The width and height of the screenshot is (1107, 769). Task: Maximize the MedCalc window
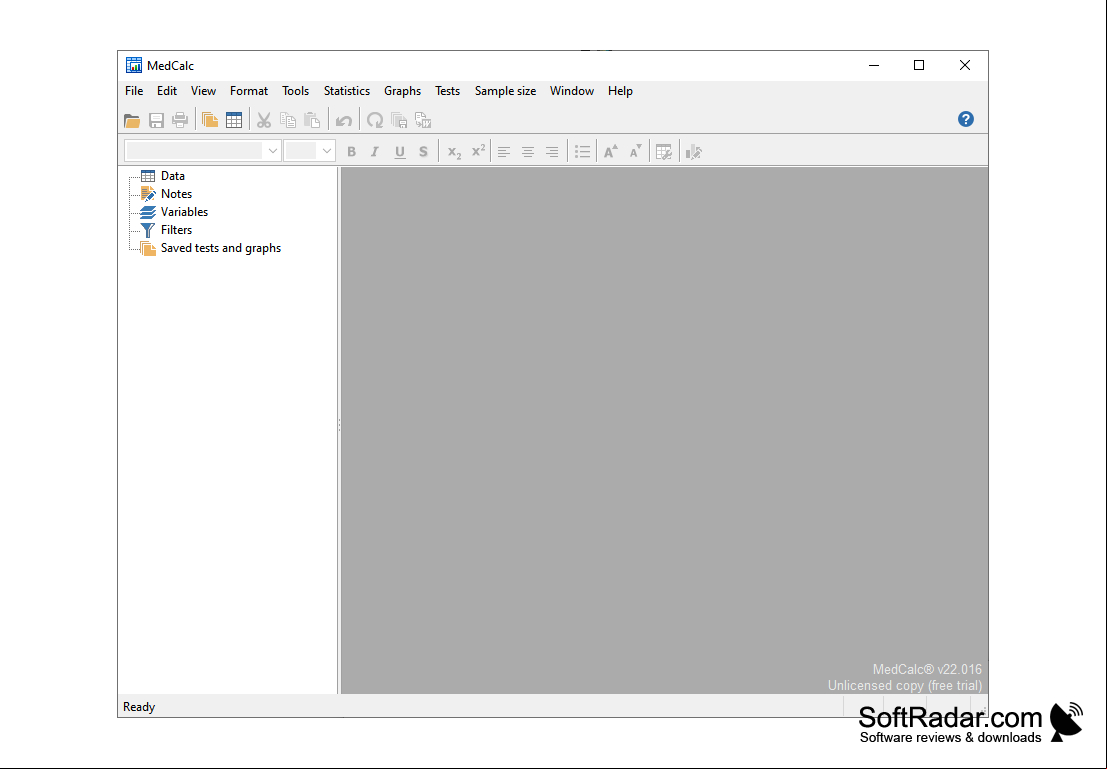pos(919,66)
